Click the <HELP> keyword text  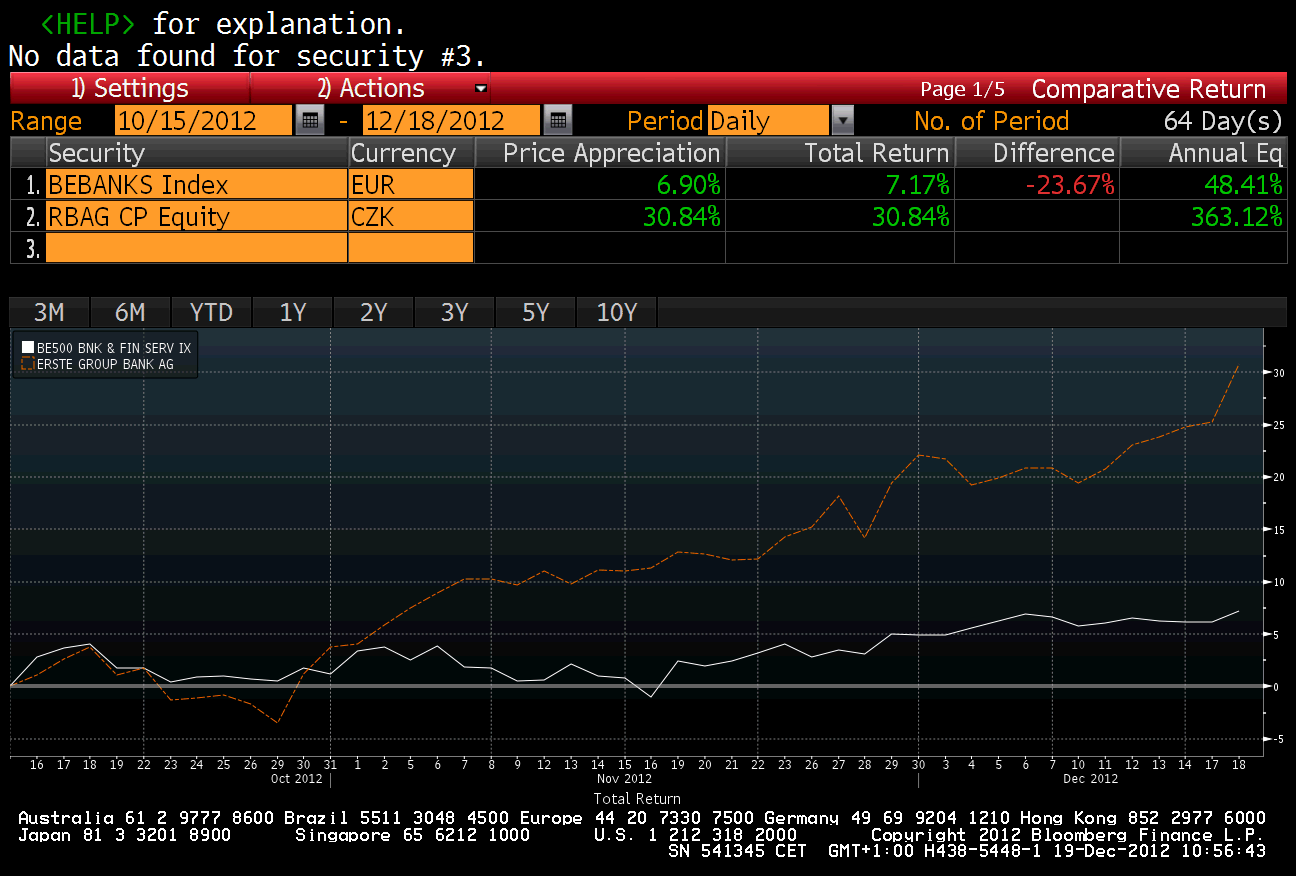coord(87,24)
